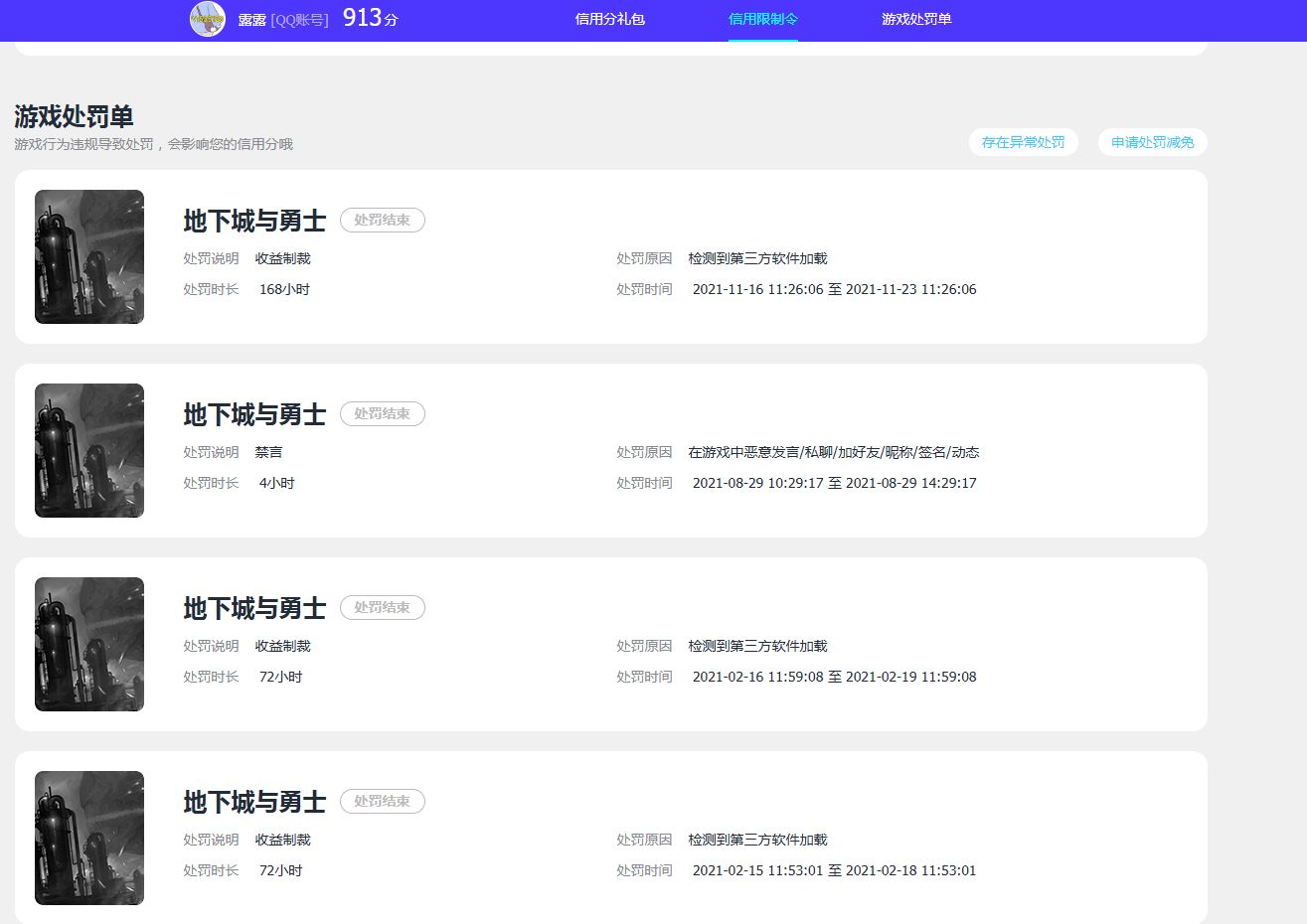Click the game thumbnail of the 禁言 penalty
The image size is (1307, 924).
[x=89, y=450]
